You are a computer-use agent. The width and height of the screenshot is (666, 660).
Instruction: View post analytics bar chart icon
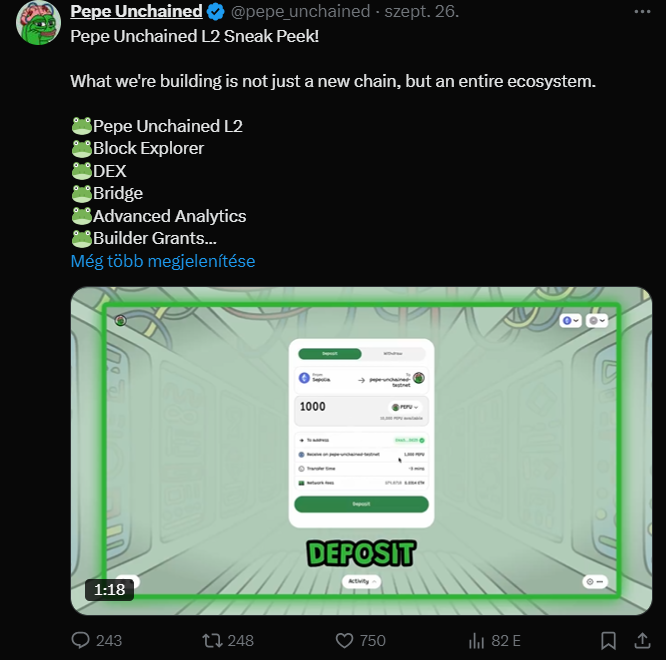476,640
